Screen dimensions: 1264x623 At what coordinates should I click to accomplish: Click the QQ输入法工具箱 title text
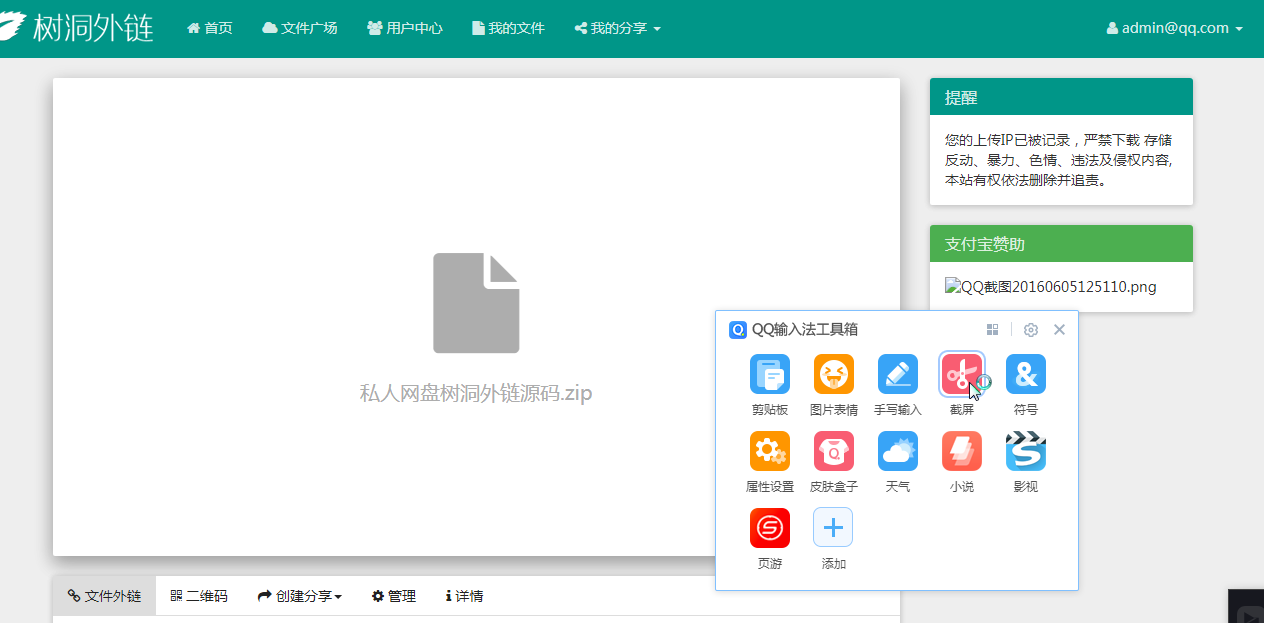[x=805, y=330]
